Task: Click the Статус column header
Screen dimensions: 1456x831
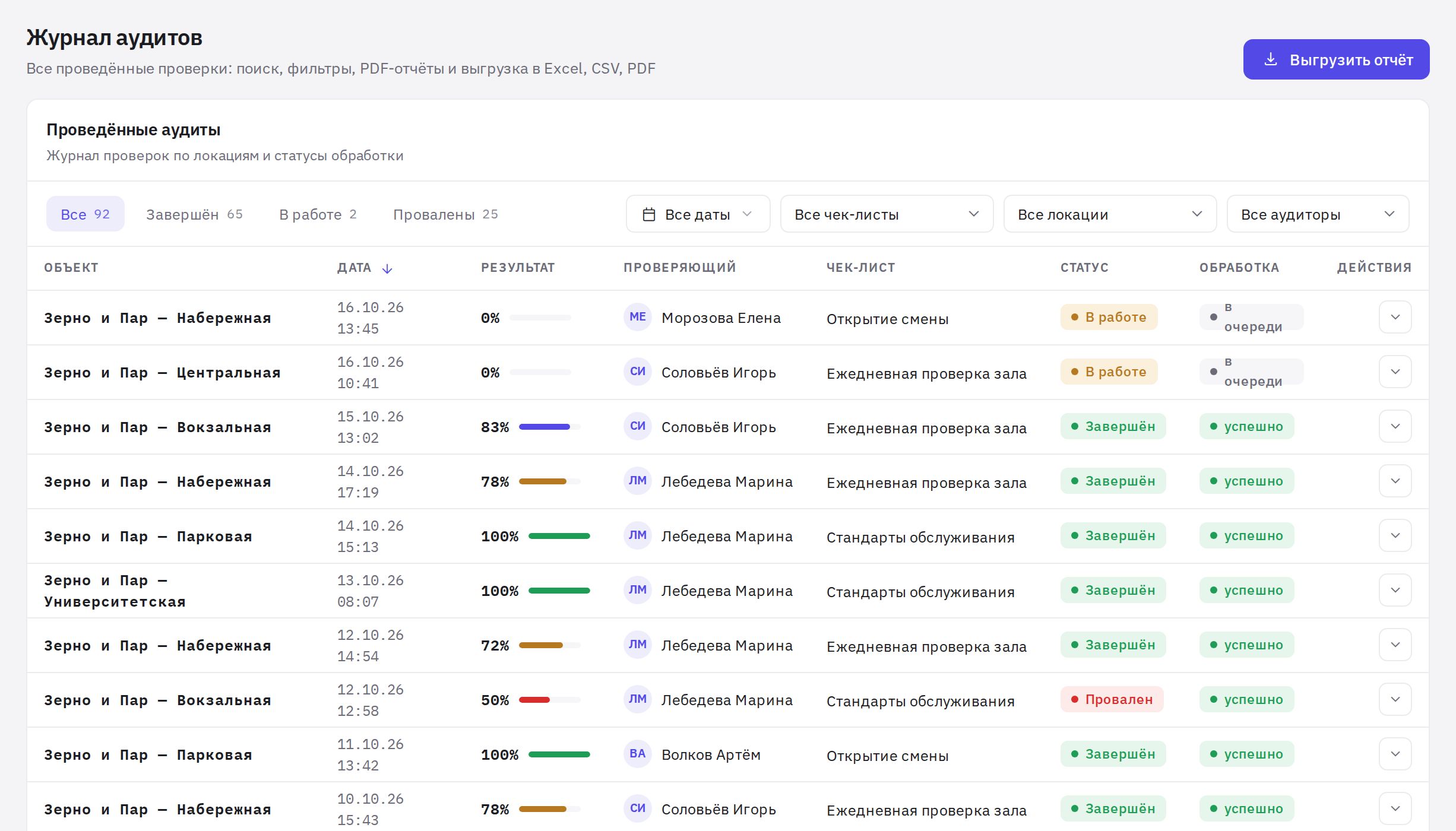Action: pos(1084,268)
